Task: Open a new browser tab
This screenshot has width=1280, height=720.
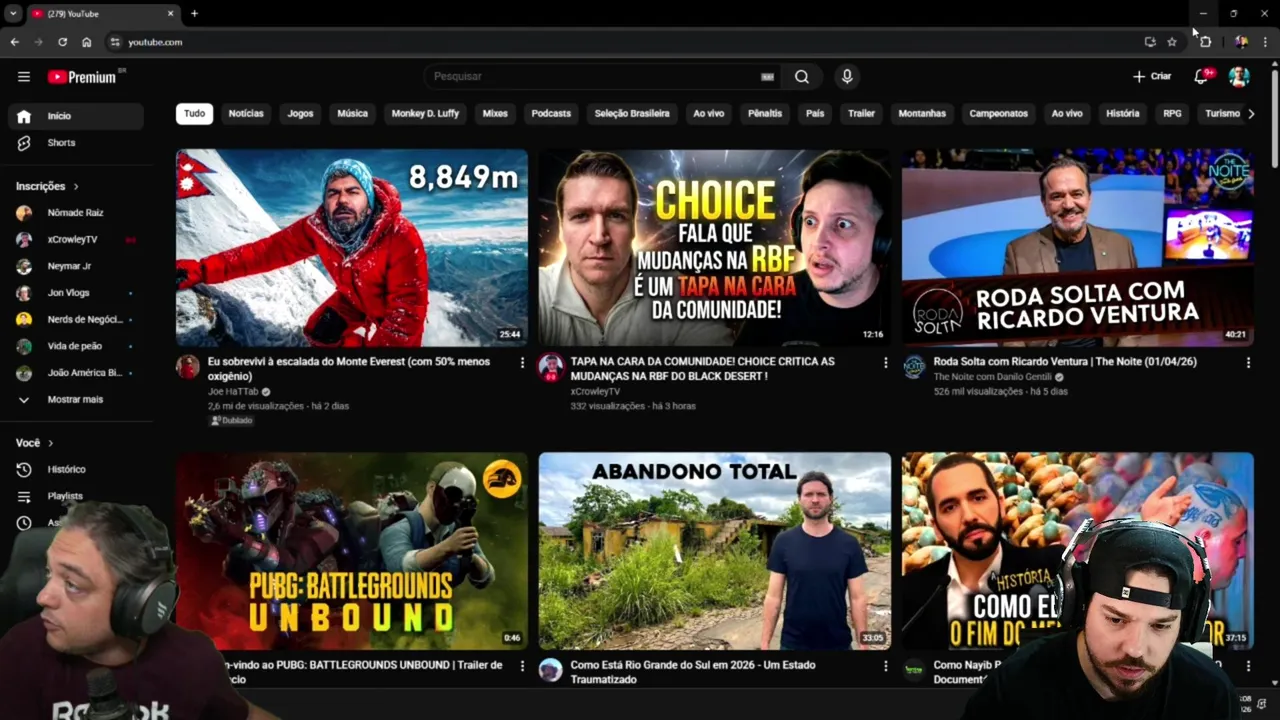Action: point(194,13)
